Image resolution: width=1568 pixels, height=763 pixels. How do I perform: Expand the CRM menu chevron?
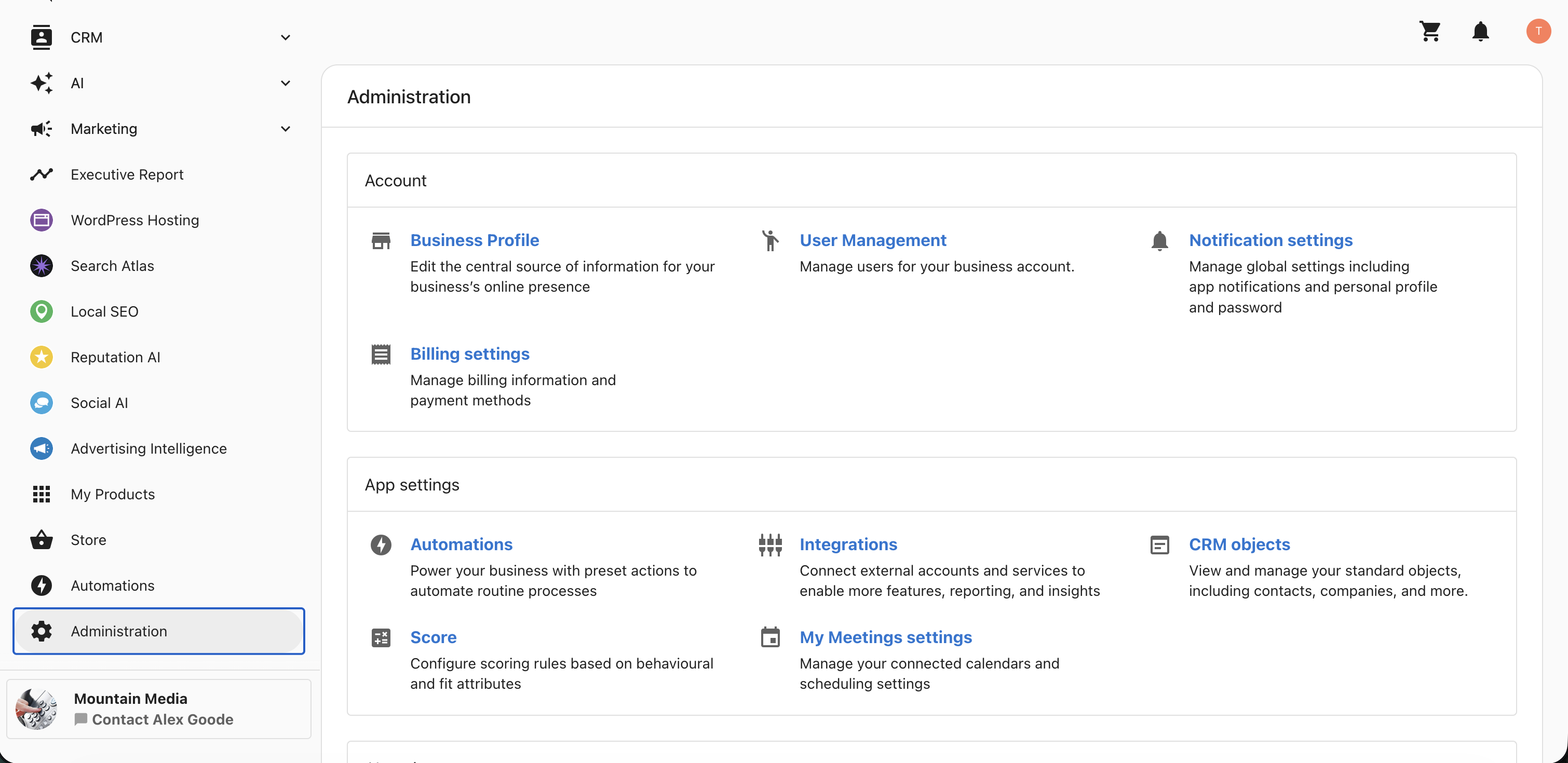point(286,37)
